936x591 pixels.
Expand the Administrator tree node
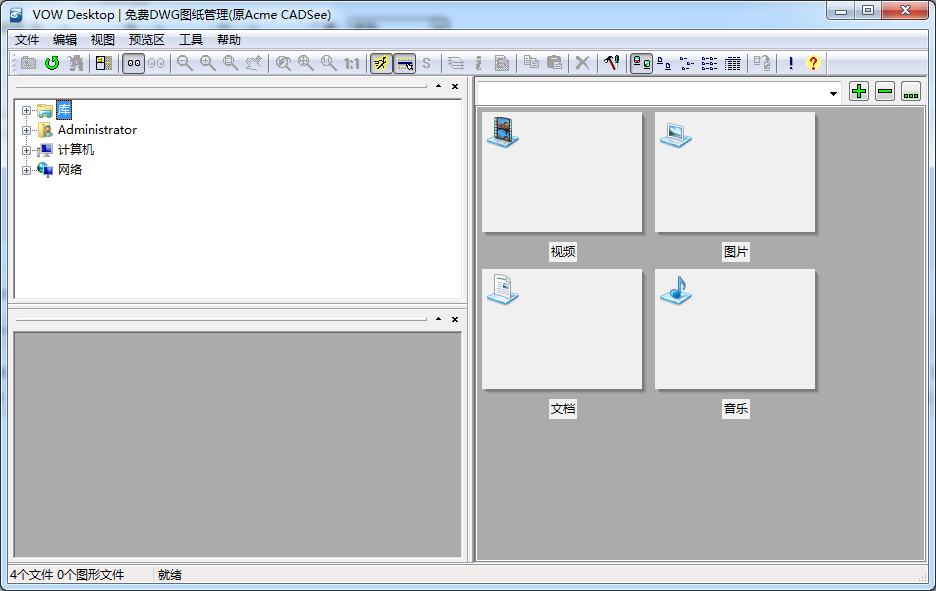[27, 130]
